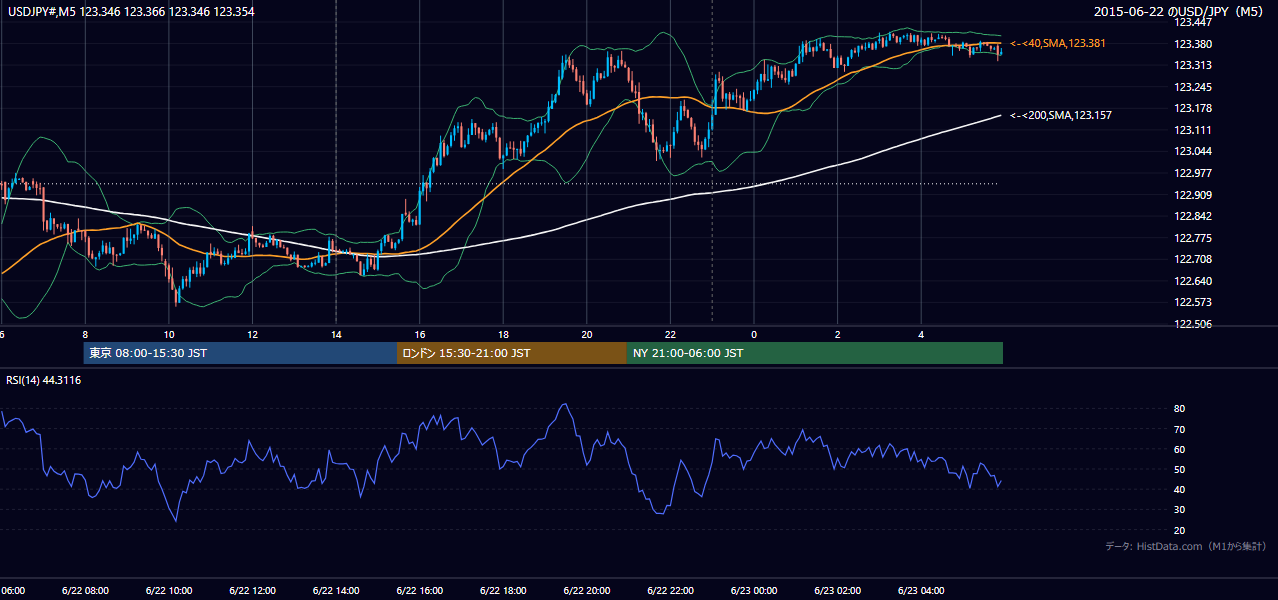Click the 6/22 10:00 time axis label
The width and height of the screenshot is (1278, 600).
click(x=168, y=591)
